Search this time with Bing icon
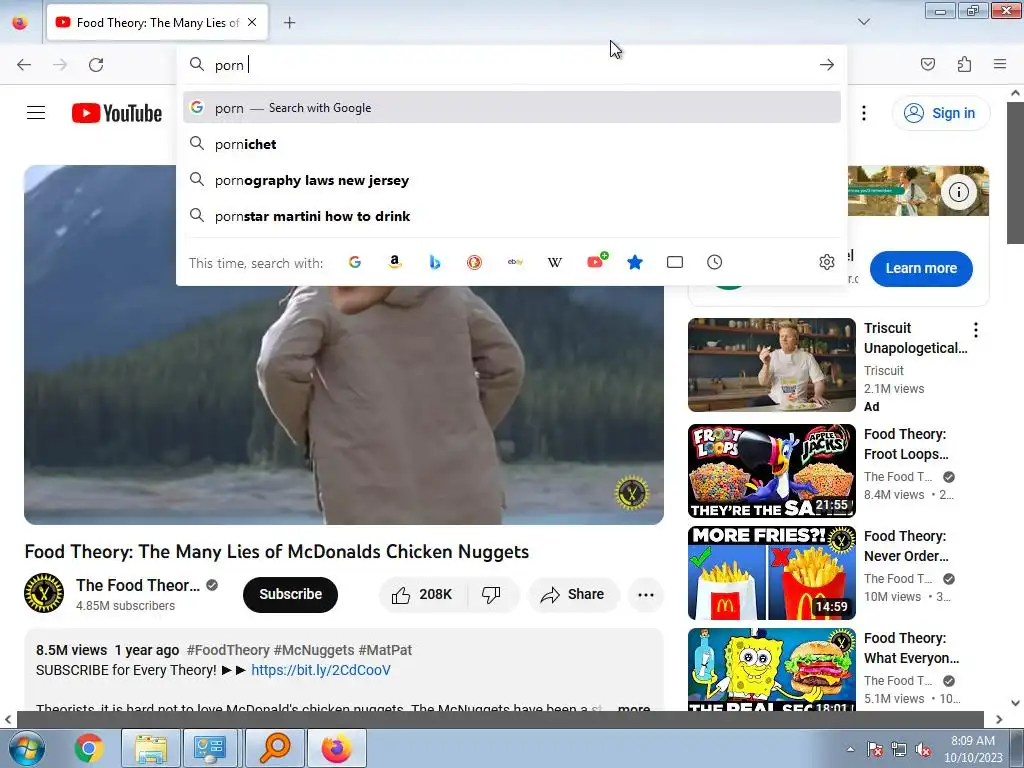1024x768 pixels. pyautogui.click(x=435, y=262)
